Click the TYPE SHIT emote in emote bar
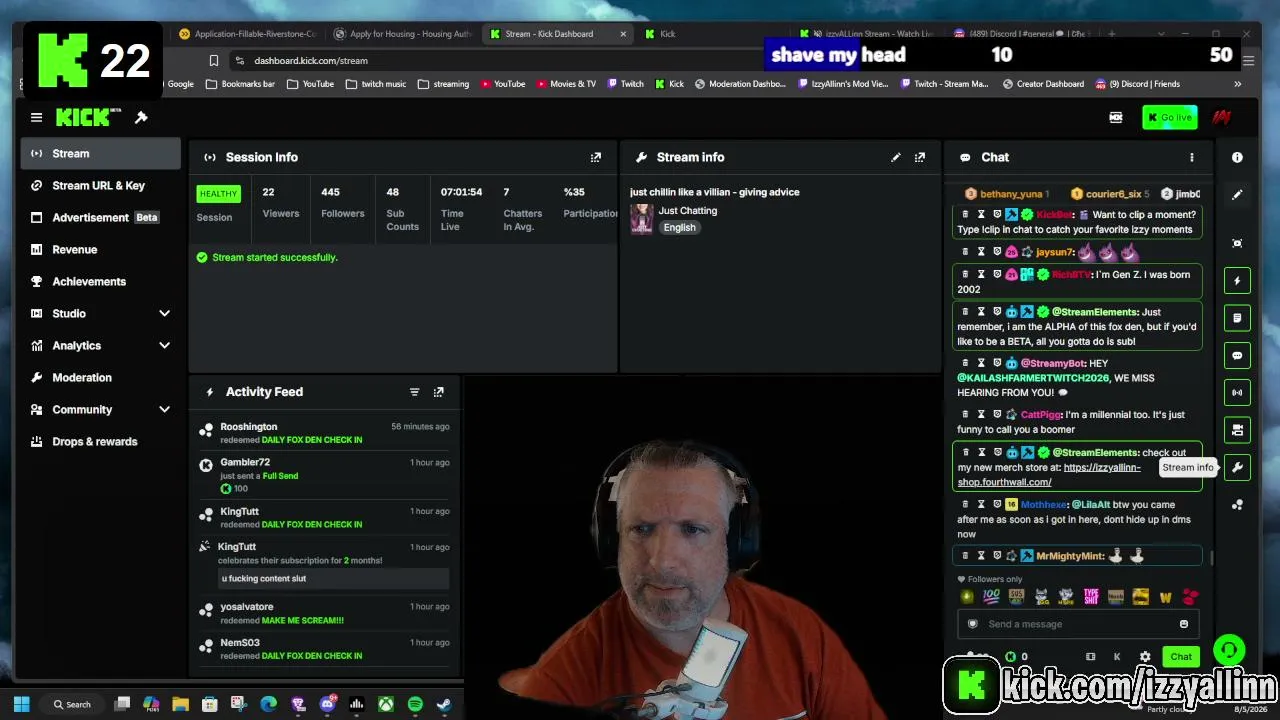Viewport: 1280px width, 720px height. 1091,597
